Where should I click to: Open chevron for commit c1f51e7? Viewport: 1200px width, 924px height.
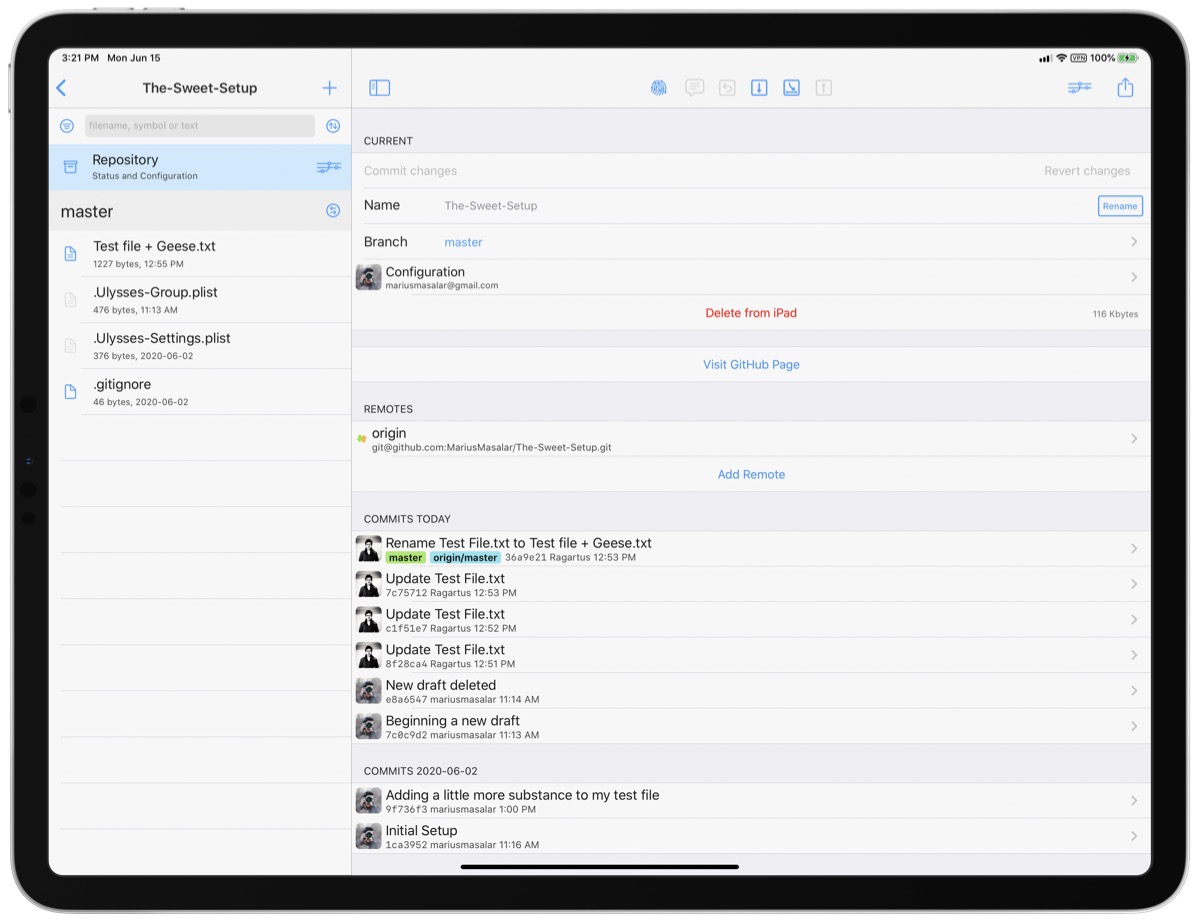coord(1134,620)
